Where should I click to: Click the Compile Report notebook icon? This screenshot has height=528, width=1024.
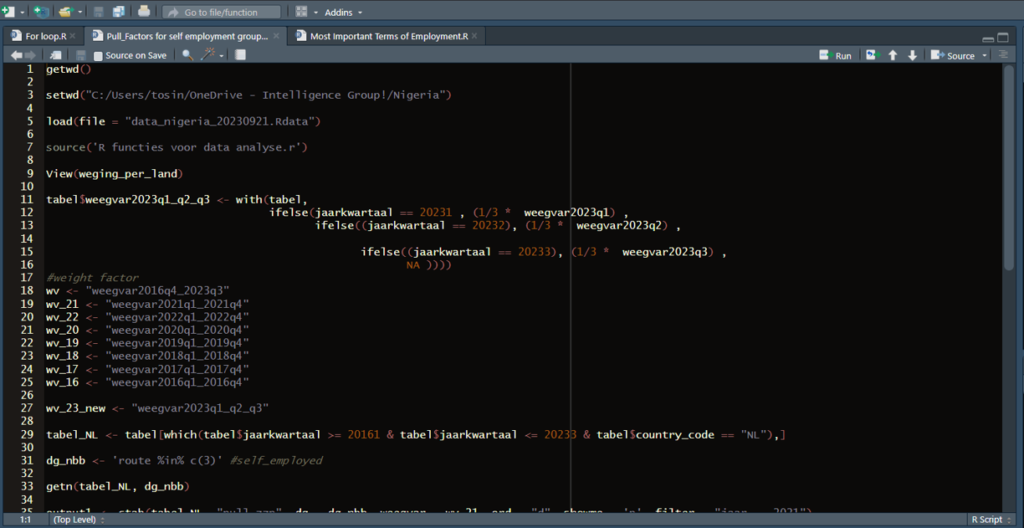[240, 56]
